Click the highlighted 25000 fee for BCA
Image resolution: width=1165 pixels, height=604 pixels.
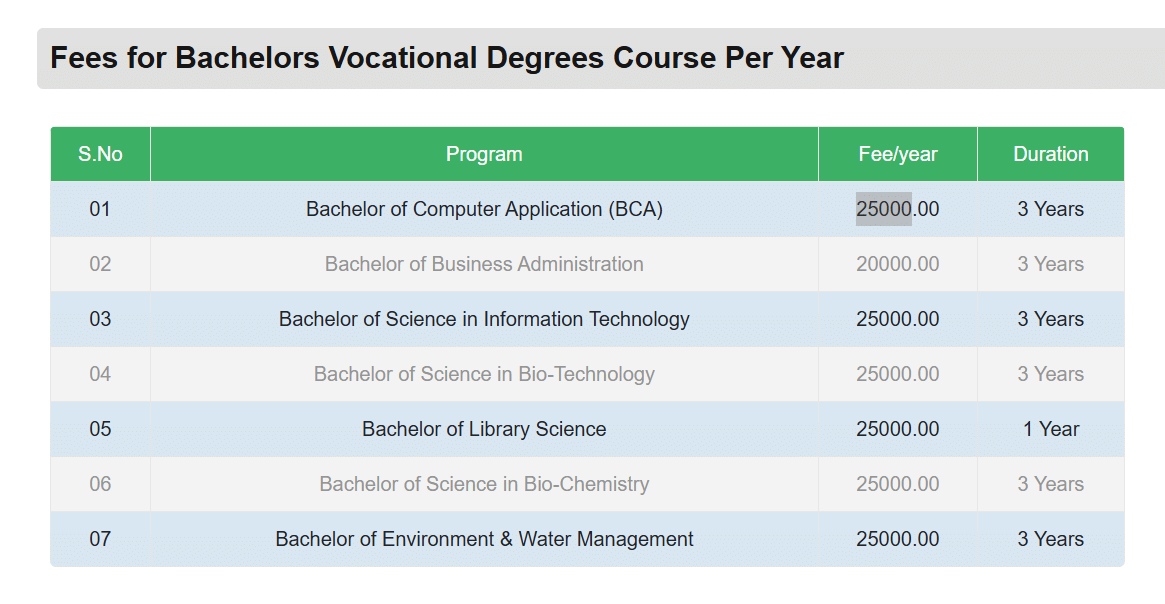[884, 209]
